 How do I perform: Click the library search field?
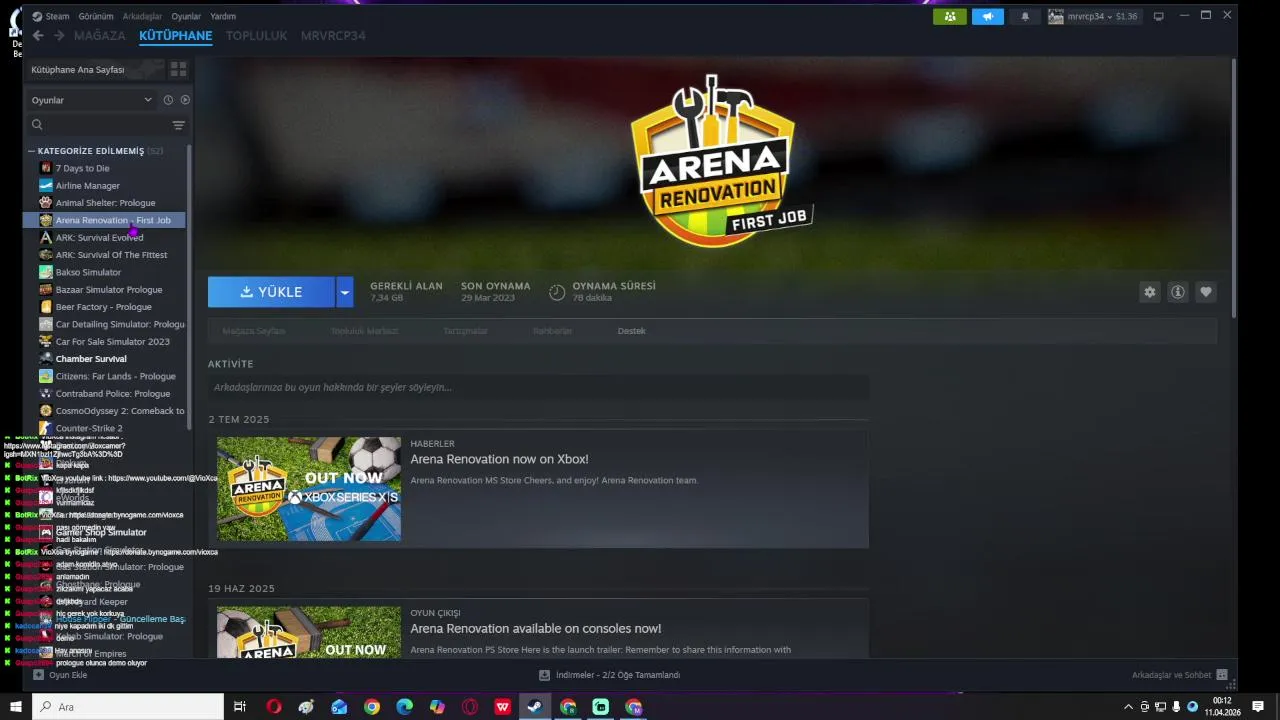pos(97,125)
